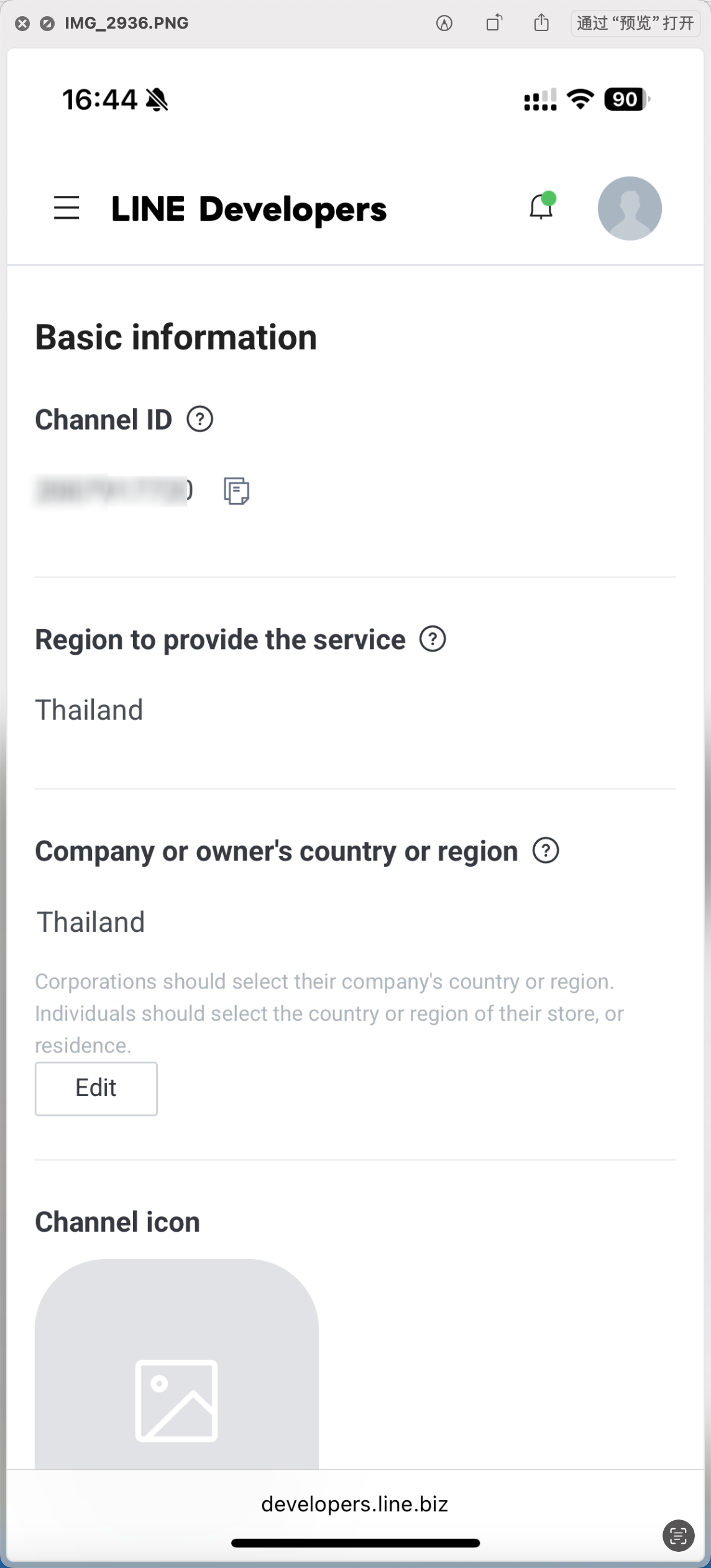Viewport: 711px width, 1568px height.
Task: Copy the Channel ID using copy icon
Action: point(236,491)
